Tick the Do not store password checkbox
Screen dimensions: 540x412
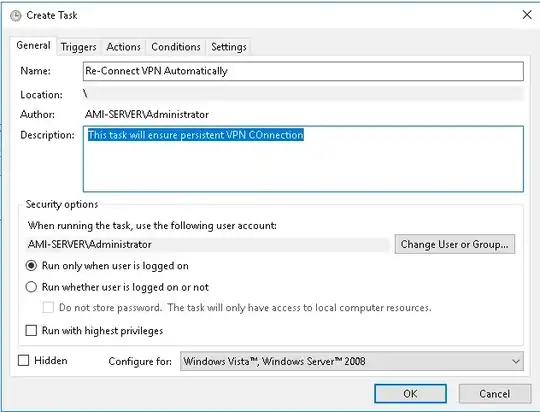point(48,307)
